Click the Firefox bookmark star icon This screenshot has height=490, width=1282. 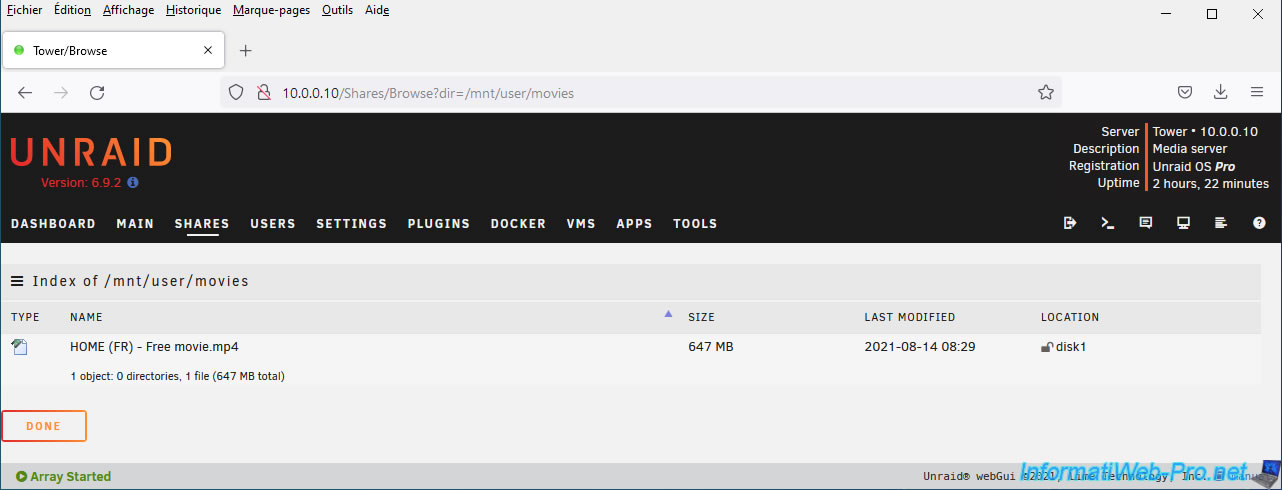(1046, 92)
